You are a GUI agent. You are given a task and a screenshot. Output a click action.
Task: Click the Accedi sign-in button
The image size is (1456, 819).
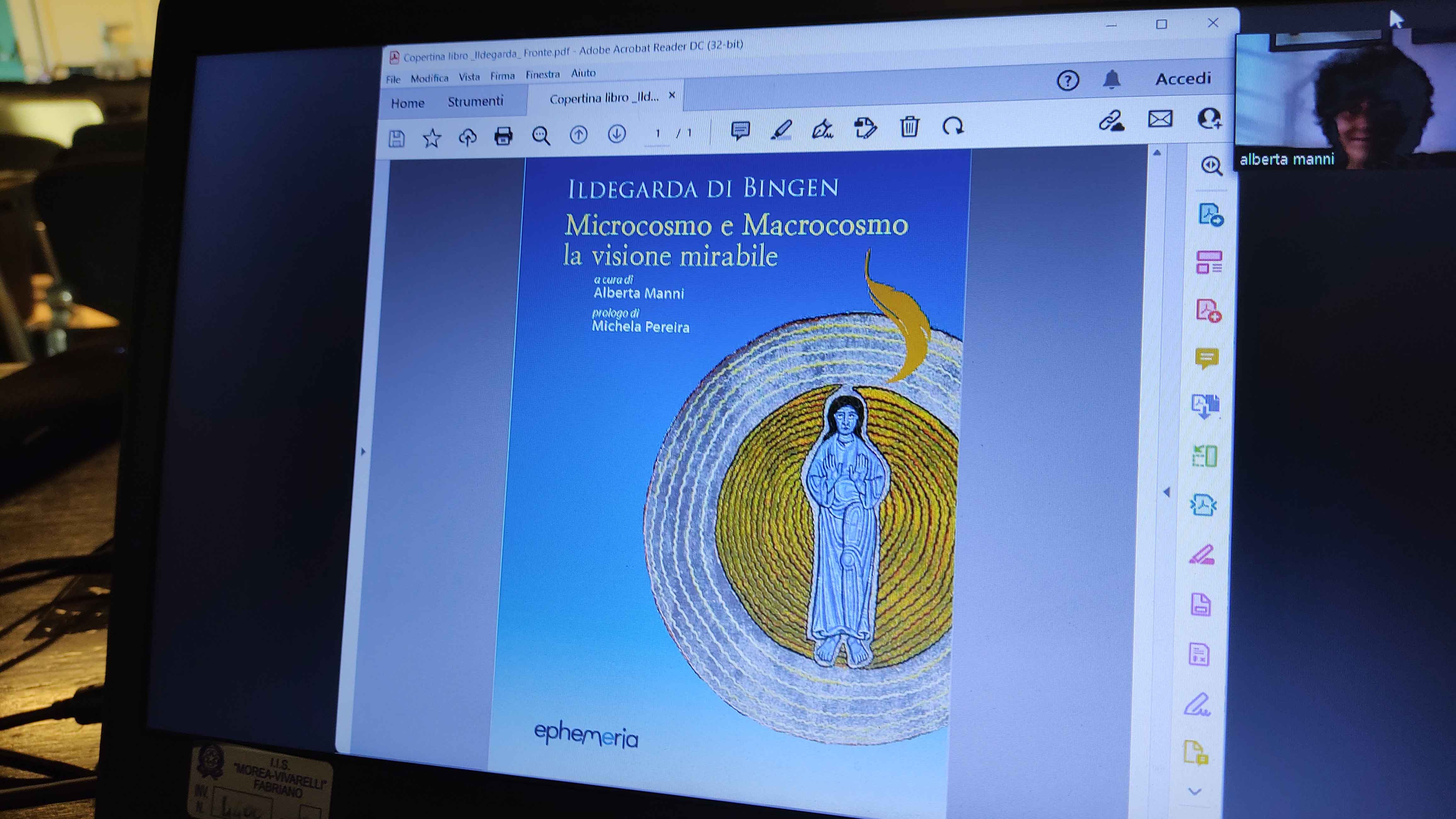(x=1183, y=79)
